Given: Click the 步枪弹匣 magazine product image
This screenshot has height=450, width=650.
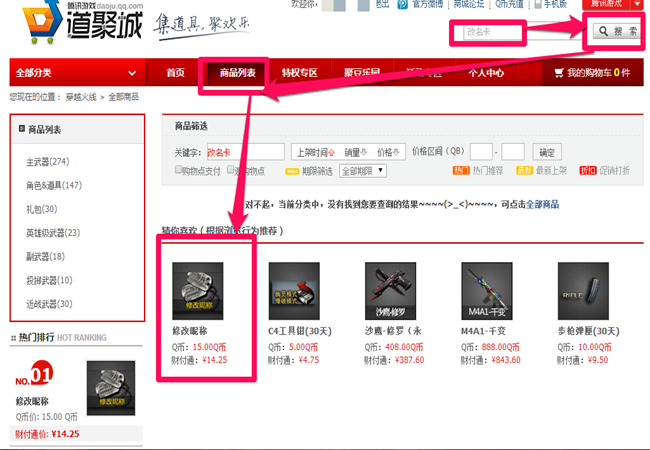Looking at the screenshot, I should tap(583, 291).
